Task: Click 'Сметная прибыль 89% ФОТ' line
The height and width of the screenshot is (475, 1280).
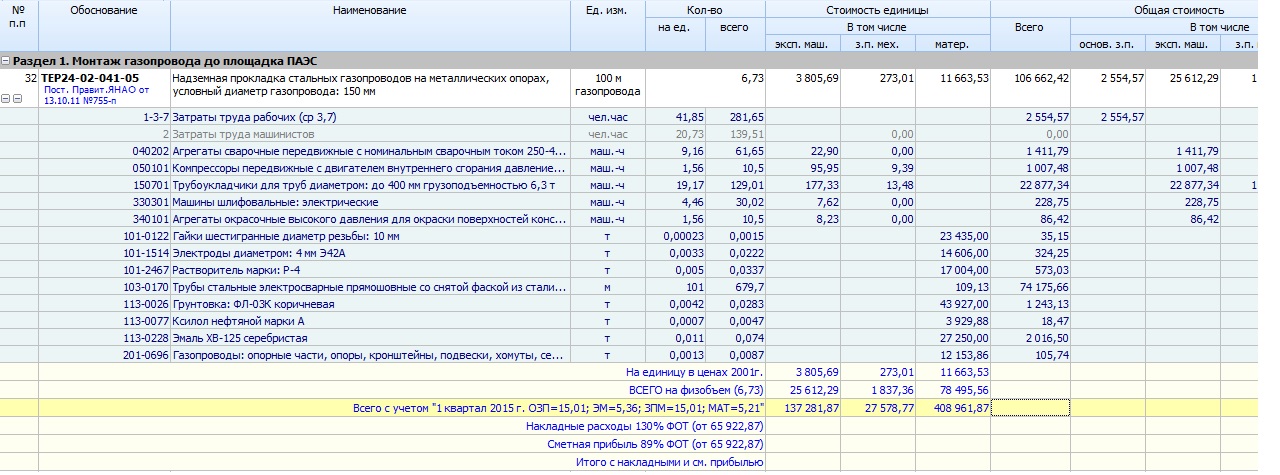Action: click(x=655, y=443)
